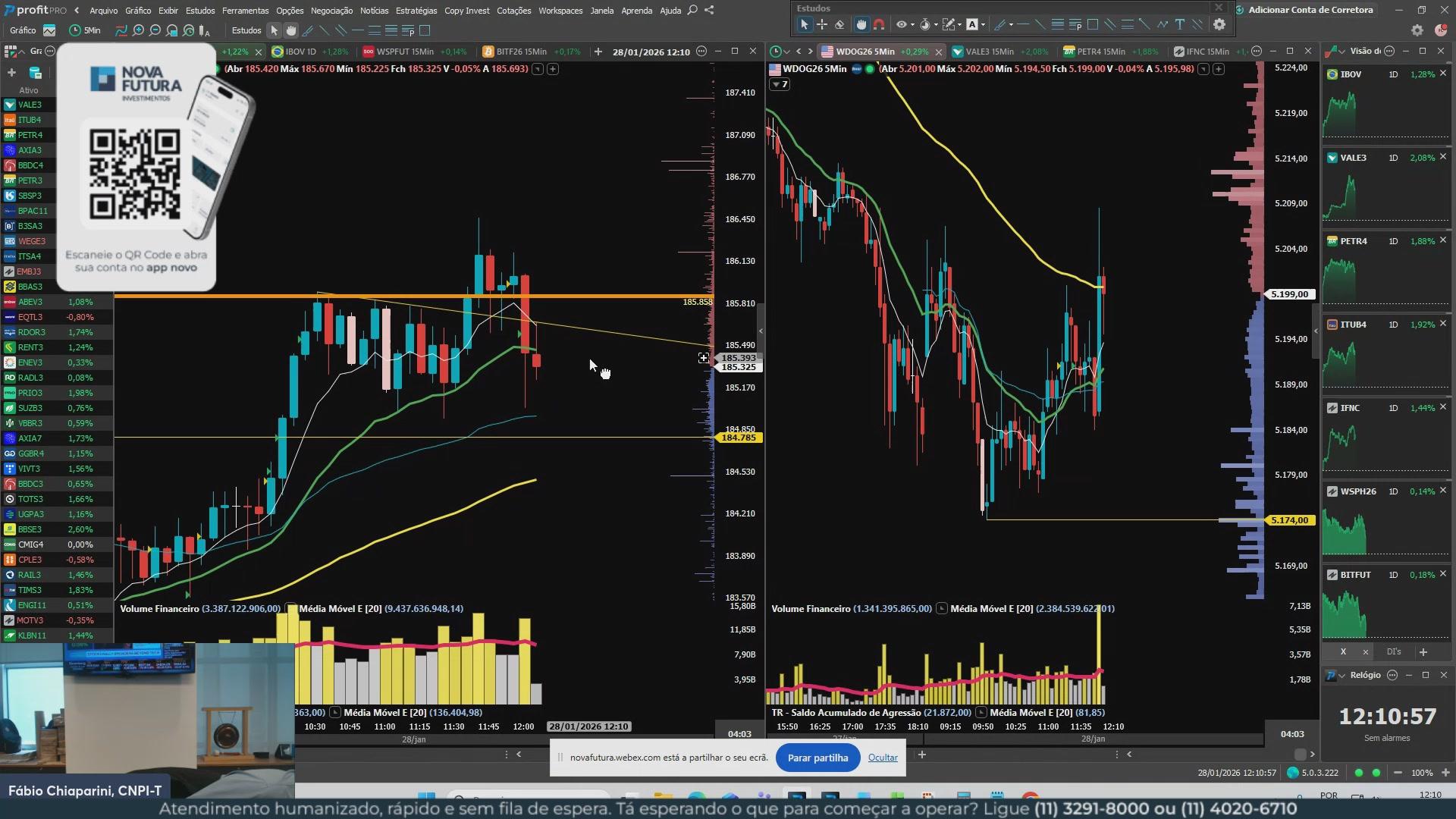The height and width of the screenshot is (819, 1456).
Task: Click the share icon near search
Action: pos(709,10)
